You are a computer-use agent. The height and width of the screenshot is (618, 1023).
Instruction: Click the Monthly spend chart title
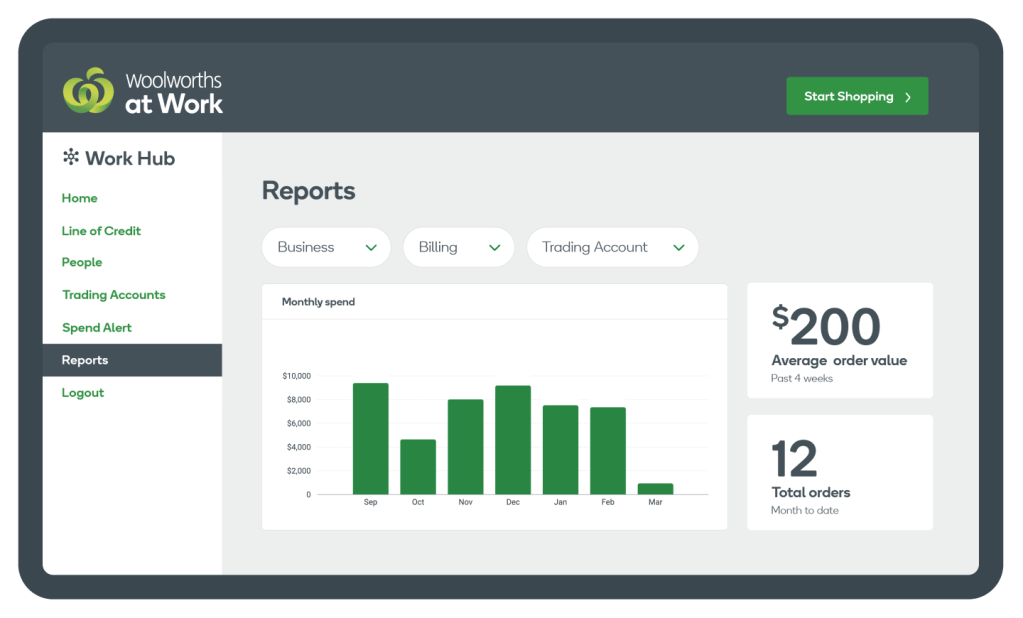click(318, 301)
